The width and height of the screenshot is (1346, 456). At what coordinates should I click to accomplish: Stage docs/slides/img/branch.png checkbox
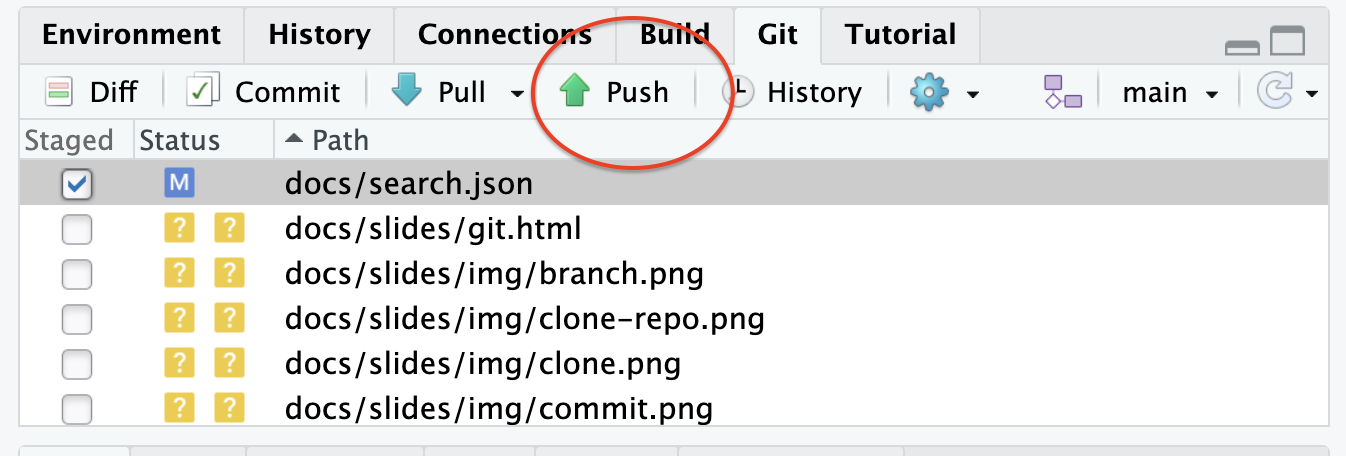(77, 275)
